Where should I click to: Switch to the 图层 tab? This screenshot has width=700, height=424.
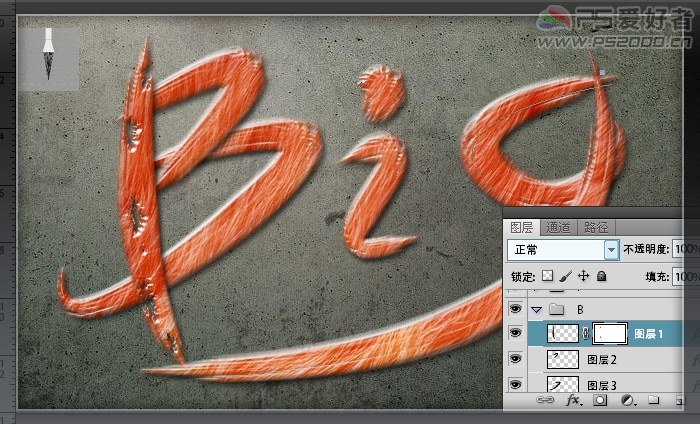coord(521,228)
